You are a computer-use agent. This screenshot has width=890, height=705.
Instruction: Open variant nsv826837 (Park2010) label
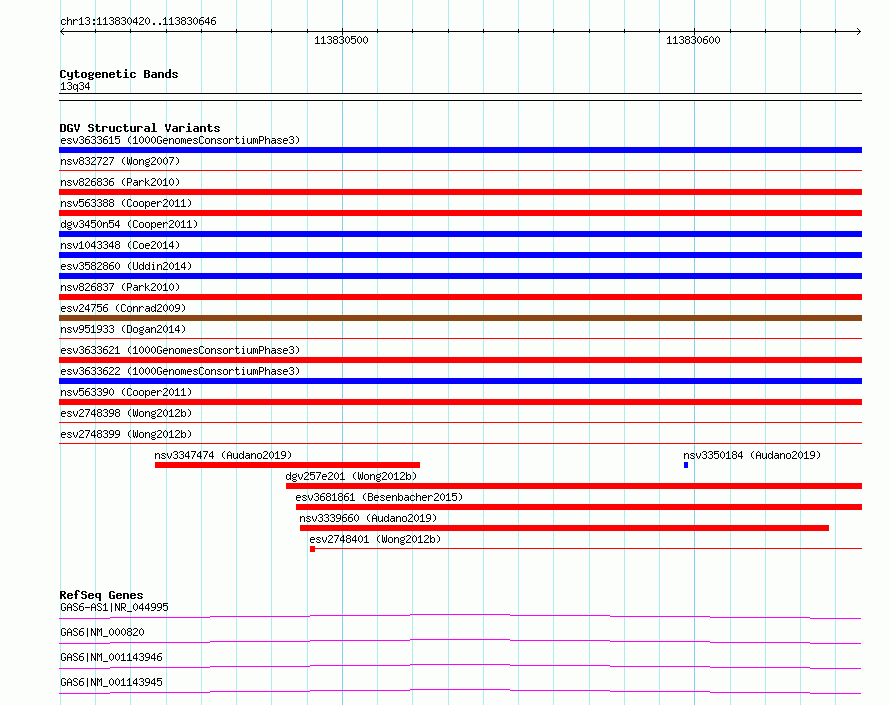(120, 287)
